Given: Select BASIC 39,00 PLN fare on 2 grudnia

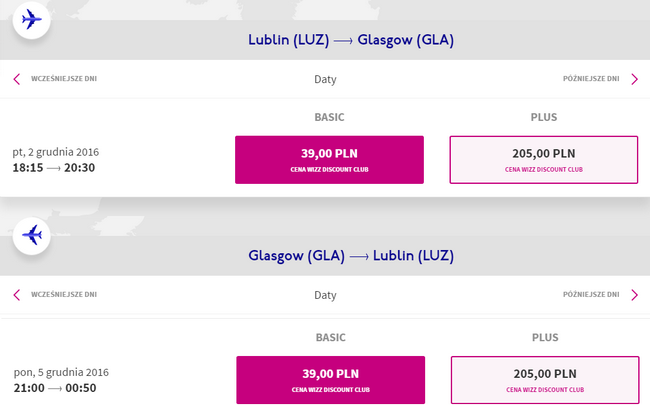Looking at the screenshot, I should pyautogui.click(x=329, y=160).
